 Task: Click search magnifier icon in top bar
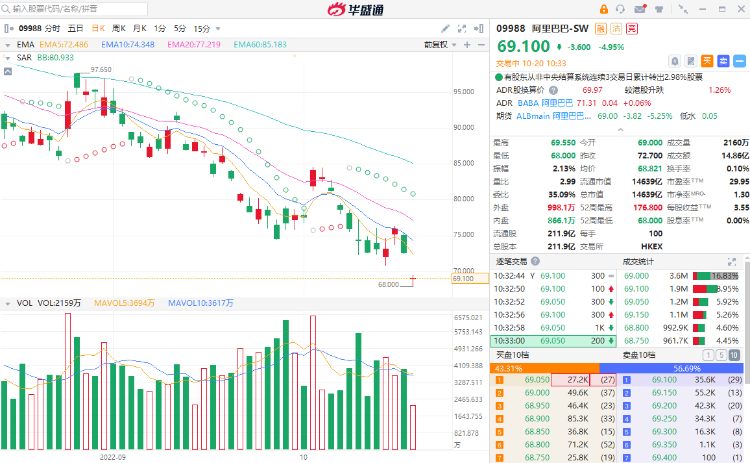(x=6, y=9)
